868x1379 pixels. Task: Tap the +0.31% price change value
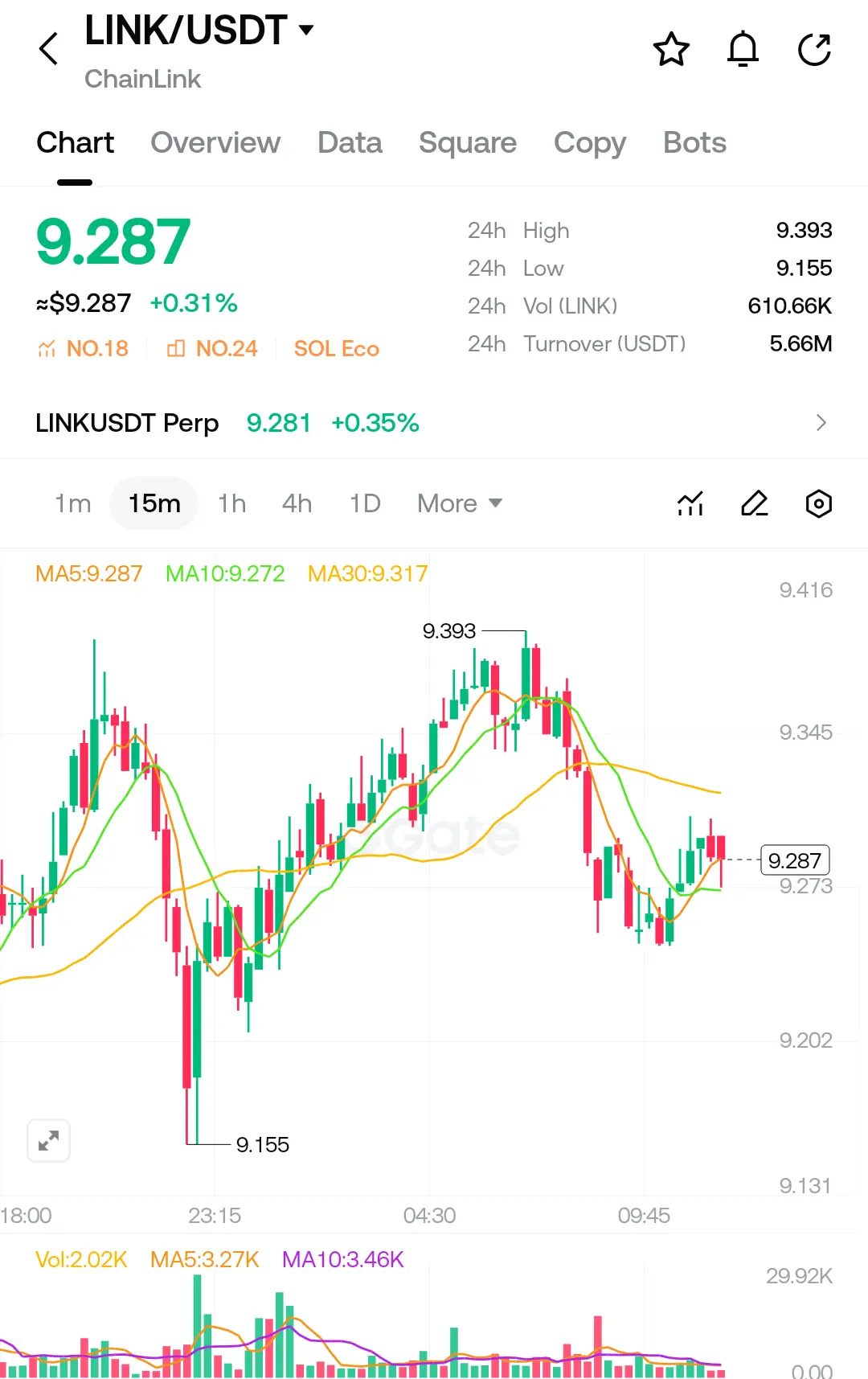pyautogui.click(x=194, y=303)
